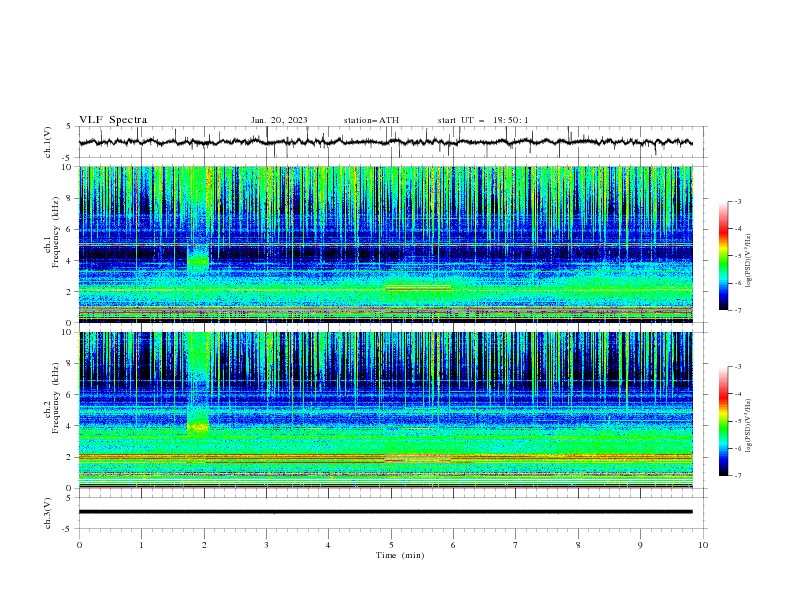Viewport: 792px width, 612px height.
Task: Click the "ch.1(V)" waveform axis label
Action: coord(48,142)
